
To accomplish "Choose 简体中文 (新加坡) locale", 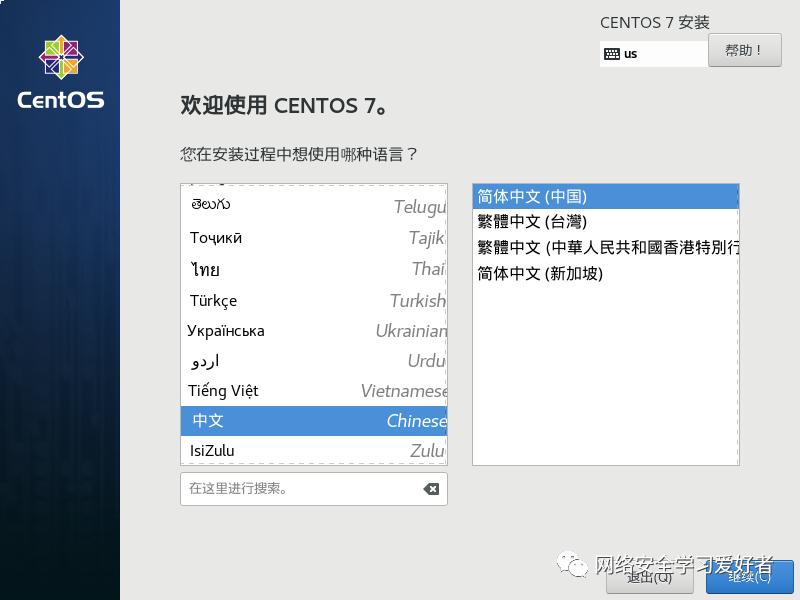I will click(605, 273).
